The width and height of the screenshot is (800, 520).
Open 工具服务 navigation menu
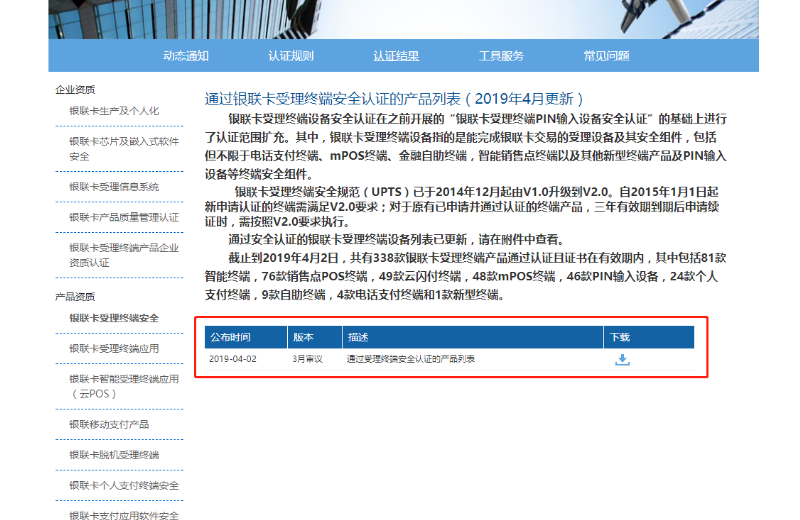(x=501, y=56)
